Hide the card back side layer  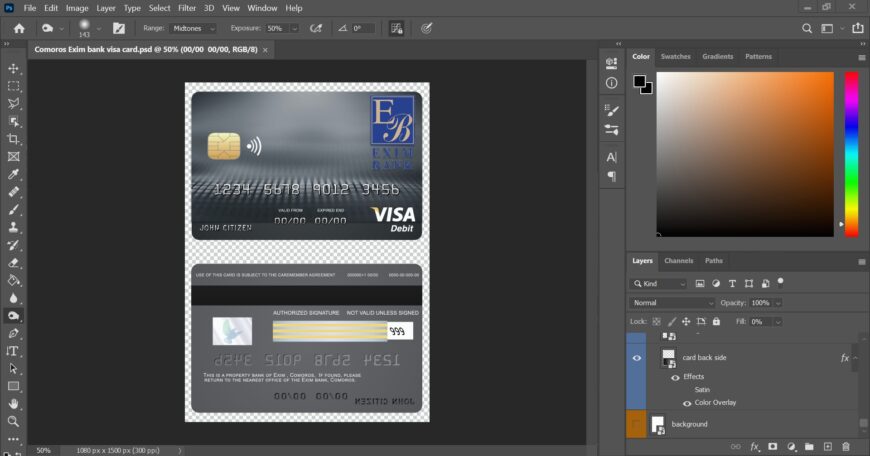pos(636,358)
